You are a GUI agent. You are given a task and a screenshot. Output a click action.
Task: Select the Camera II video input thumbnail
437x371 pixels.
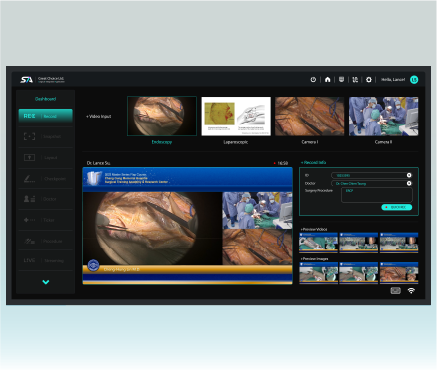pos(383,116)
